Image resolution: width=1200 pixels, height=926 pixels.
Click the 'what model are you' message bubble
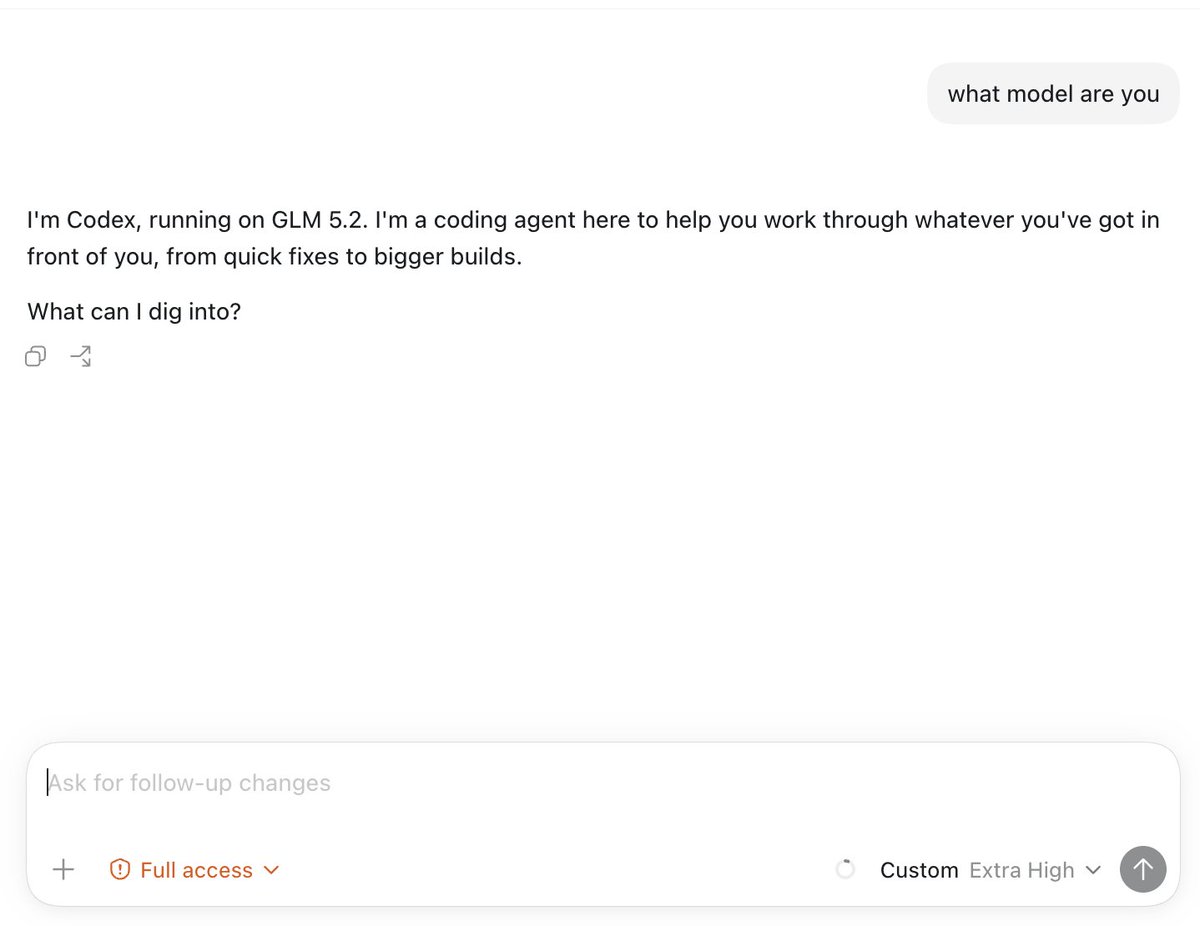tap(1053, 94)
